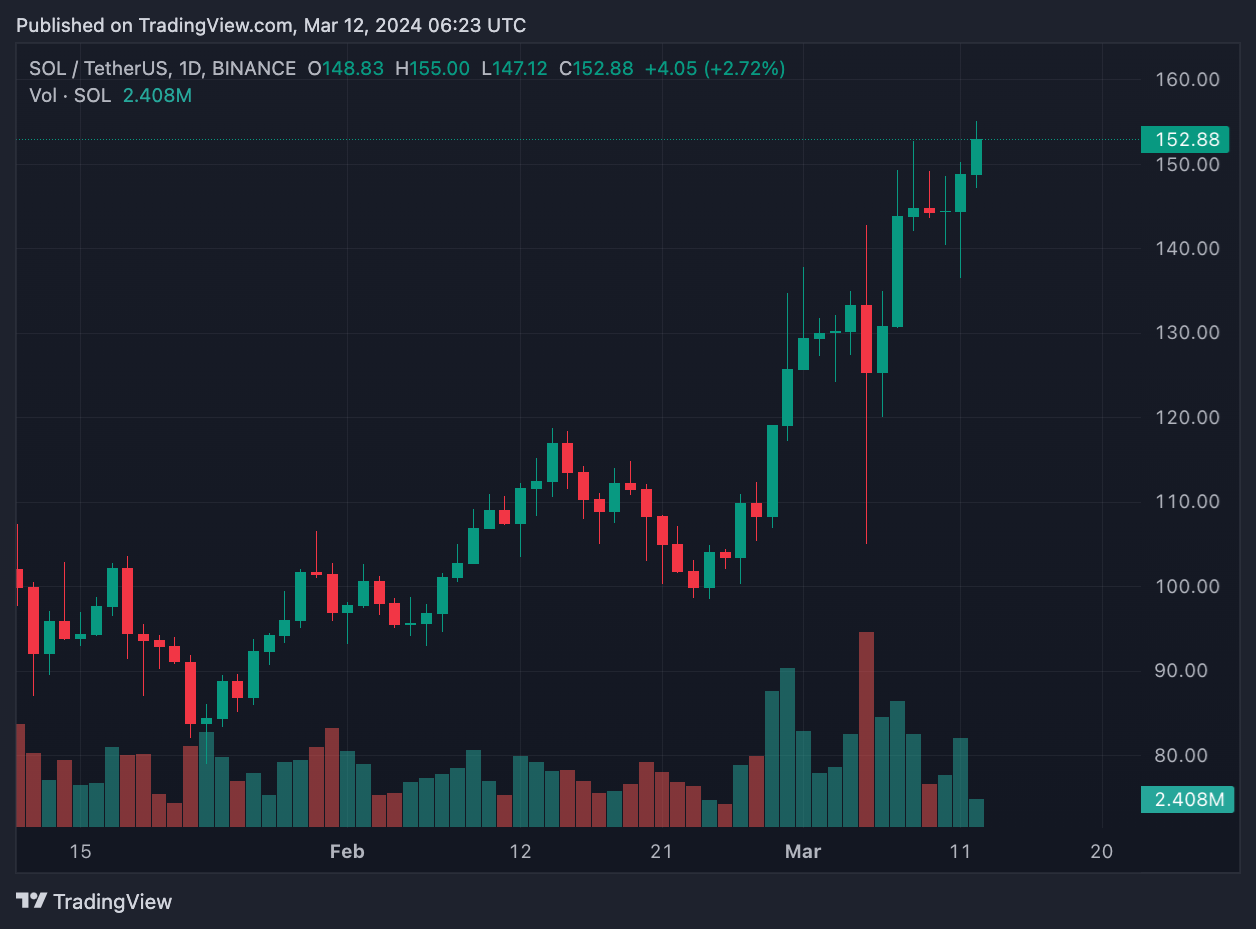Click the close value C152.88 in the legend

pyautogui.click(x=596, y=69)
